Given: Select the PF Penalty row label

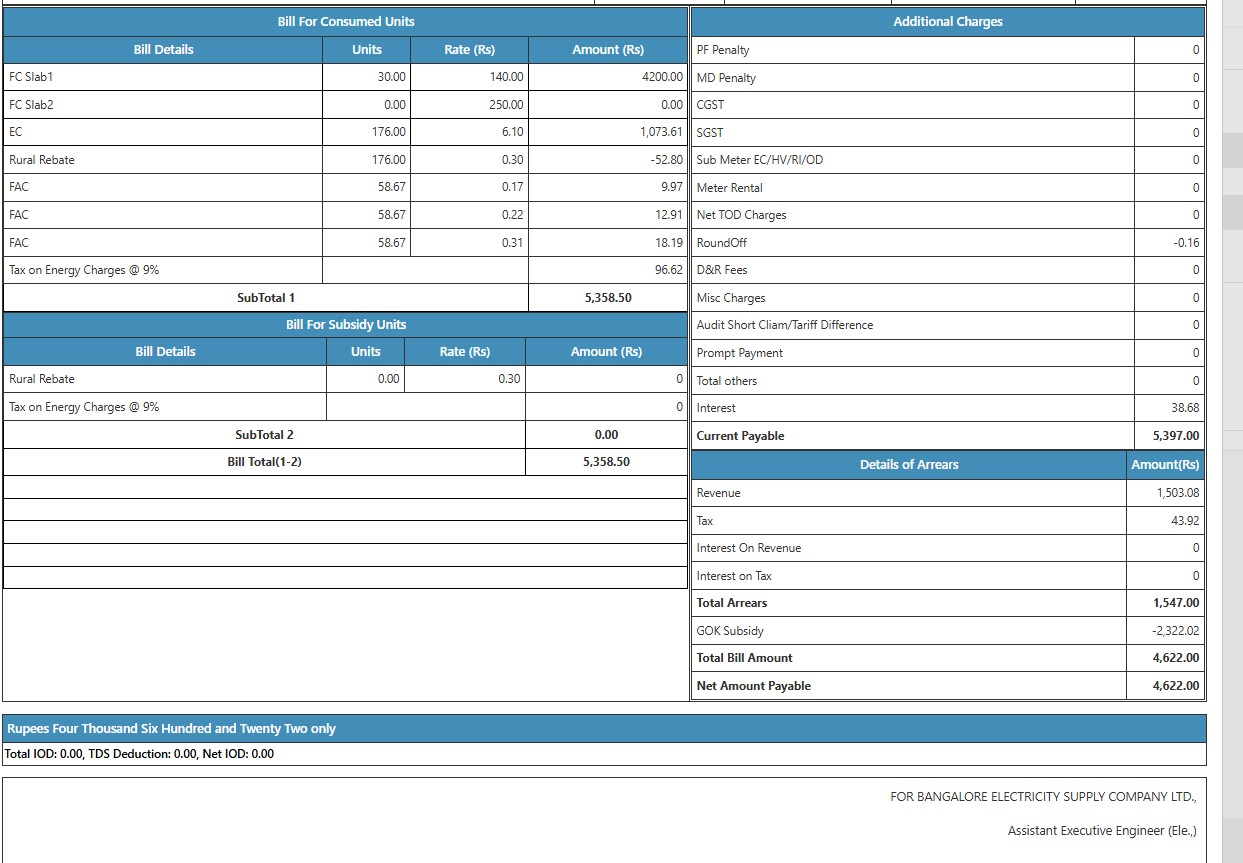Looking at the screenshot, I should point(723,50).
